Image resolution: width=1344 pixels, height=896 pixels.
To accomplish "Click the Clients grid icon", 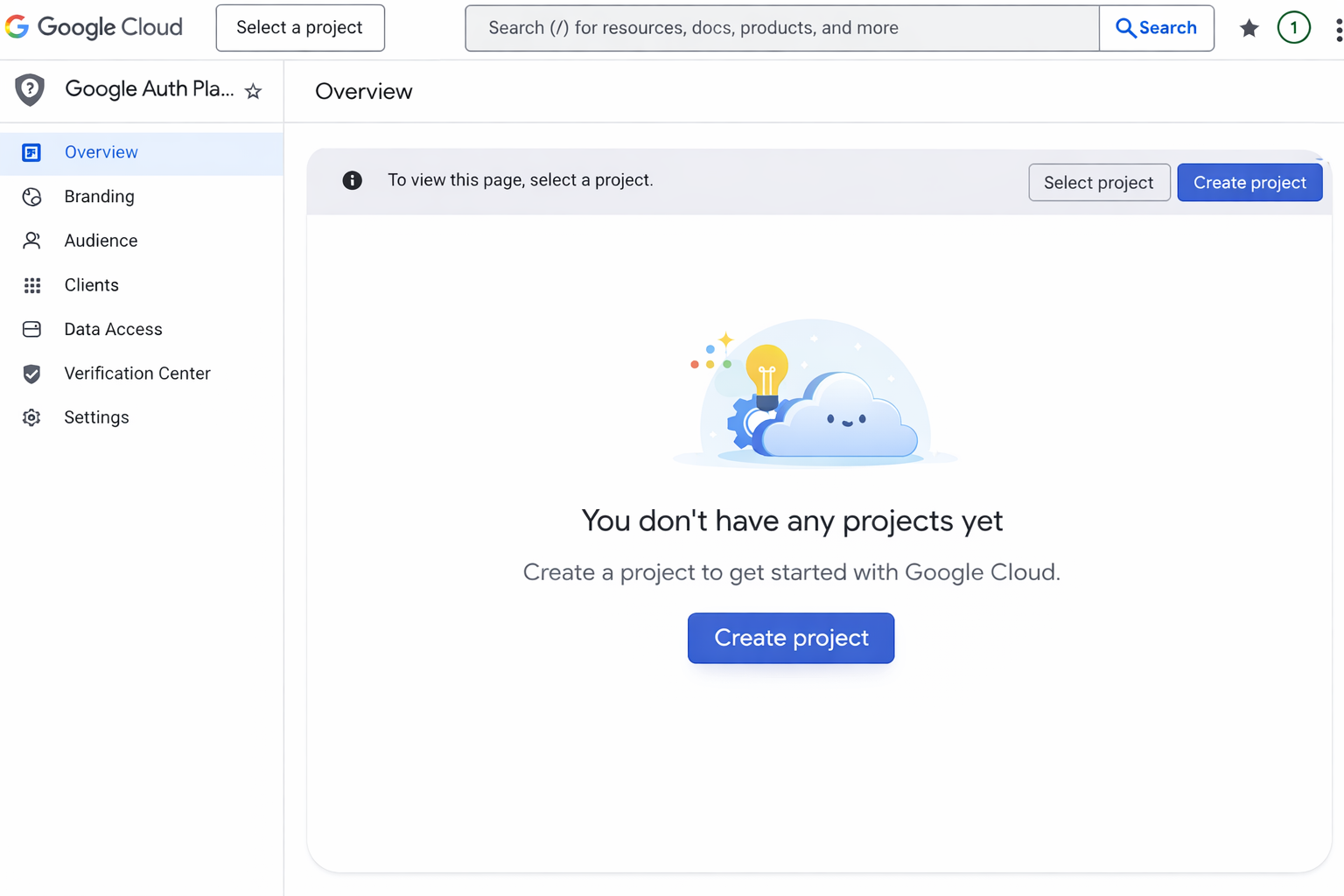I will point(32,285).
